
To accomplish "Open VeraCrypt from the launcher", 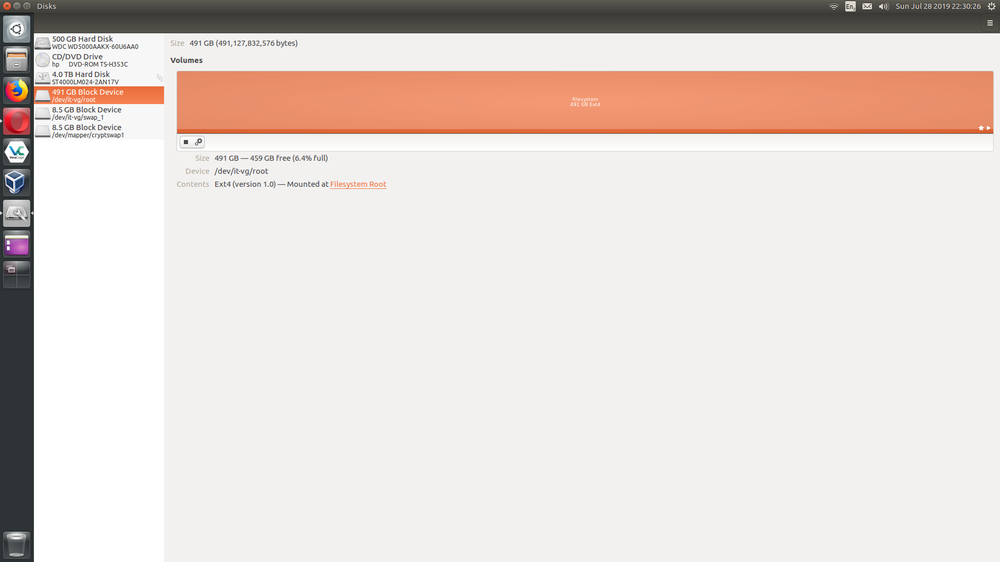I will [x=17, y=152].
